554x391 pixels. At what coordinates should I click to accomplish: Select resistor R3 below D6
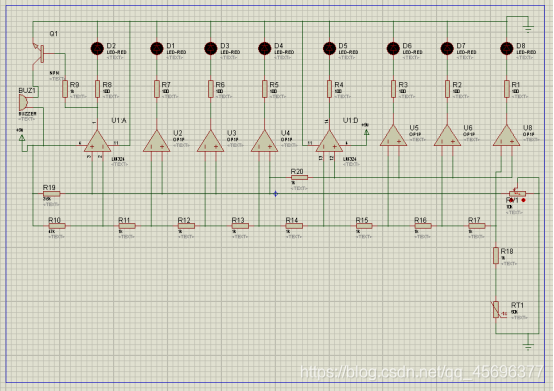tap(393, 89)
